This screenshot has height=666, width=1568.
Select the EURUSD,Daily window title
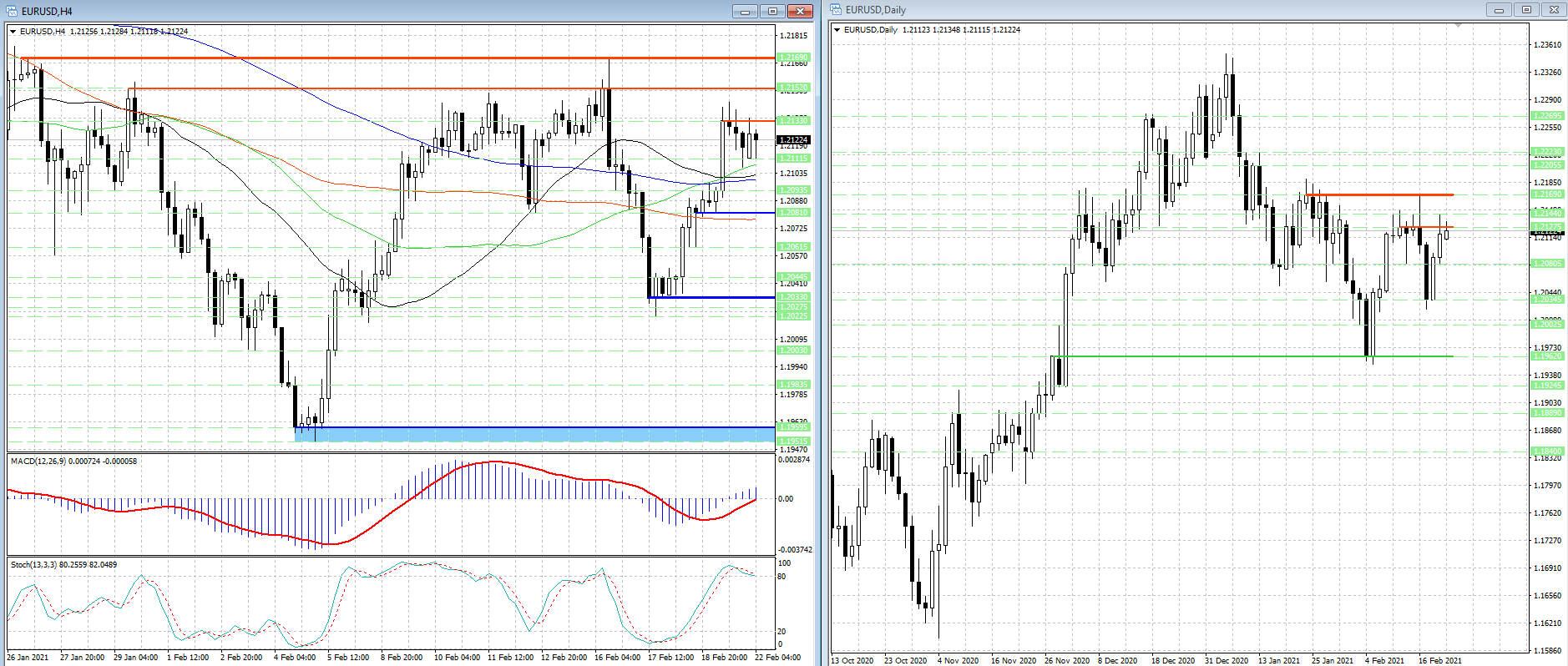pyautogui.click(x=876, y=10)
